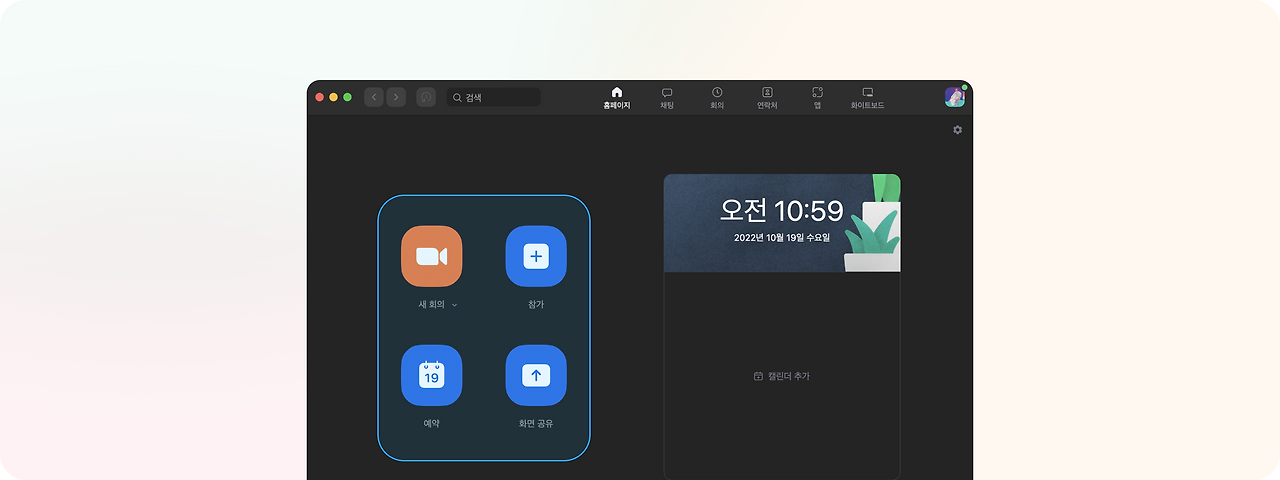Image resolution: width=1280 pixels, height=480 pixels.
Task: Click the 화면 공유 (Share Screen) arrow icon
Action: (536, 375)
